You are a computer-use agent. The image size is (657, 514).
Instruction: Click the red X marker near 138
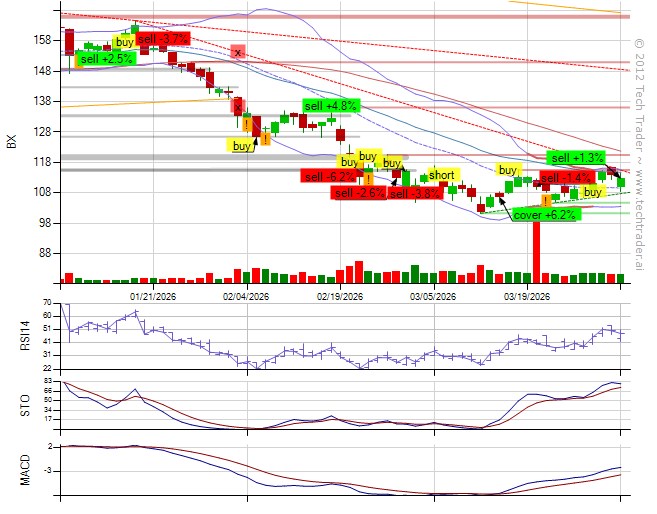[x=238, y=104]
